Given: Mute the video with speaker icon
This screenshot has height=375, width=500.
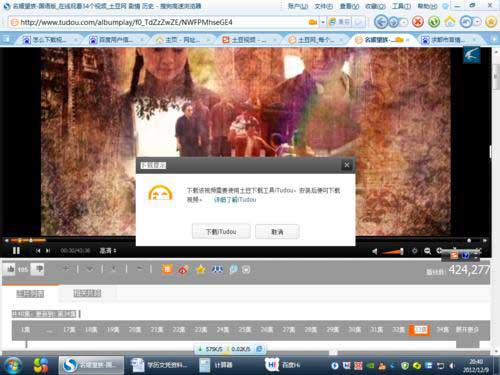Looking at the screenshot, I should click(375, 251).
